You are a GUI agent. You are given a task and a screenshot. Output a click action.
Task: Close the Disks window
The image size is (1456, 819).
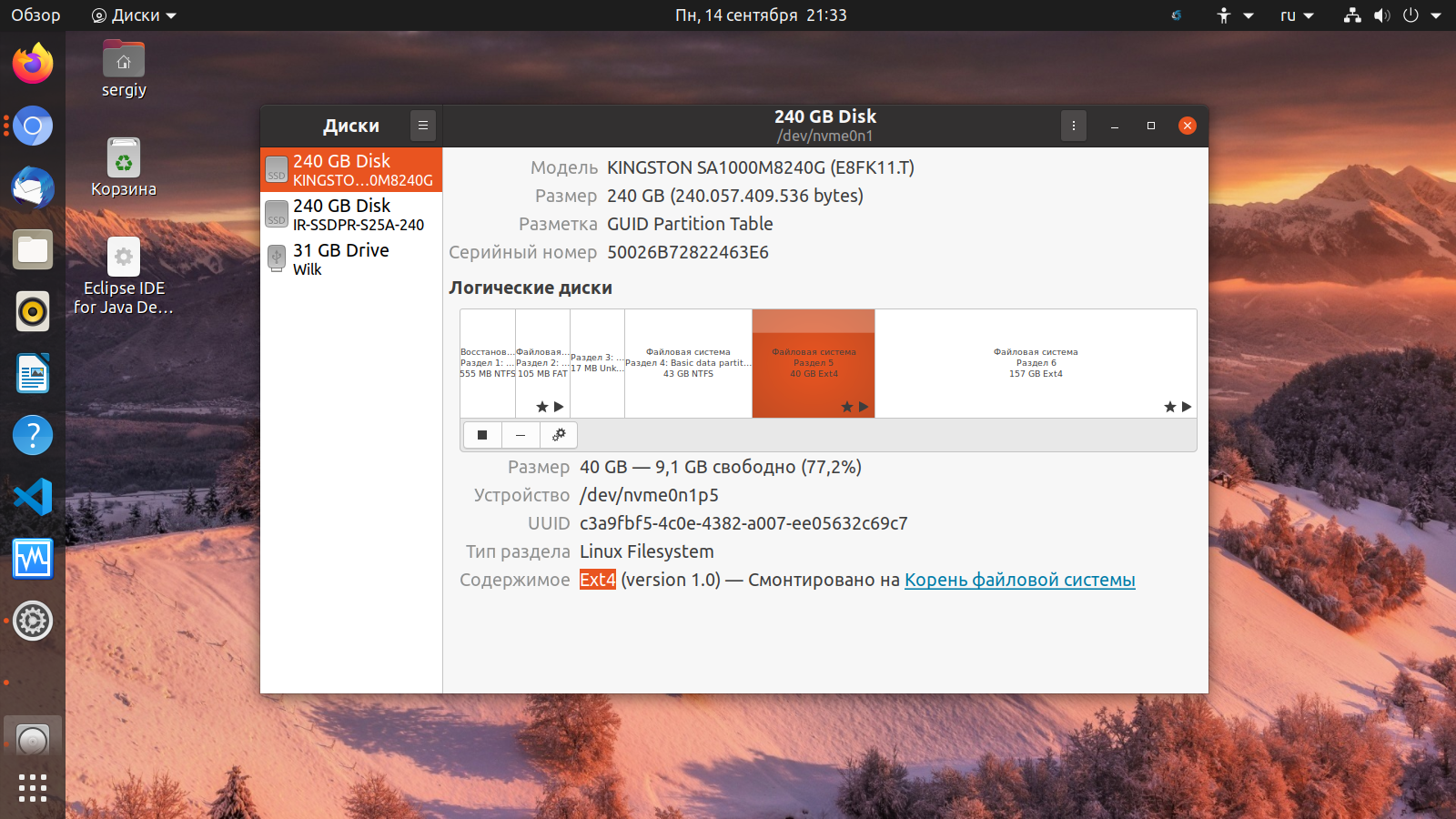[x=1188, y=126]
